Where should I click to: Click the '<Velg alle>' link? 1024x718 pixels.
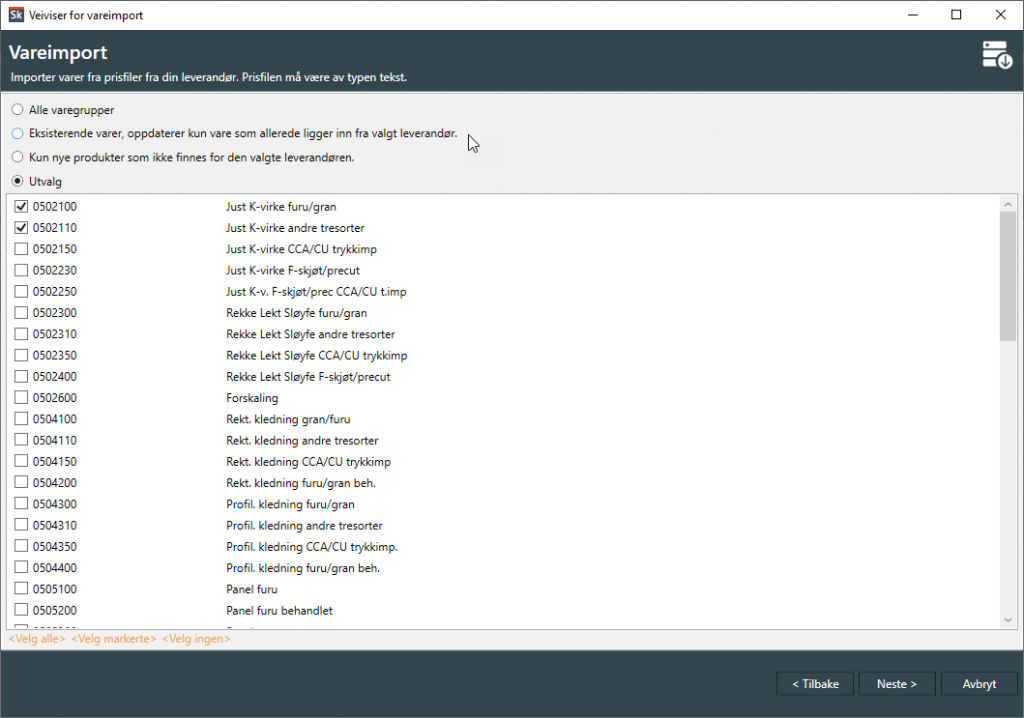point(37,638)
